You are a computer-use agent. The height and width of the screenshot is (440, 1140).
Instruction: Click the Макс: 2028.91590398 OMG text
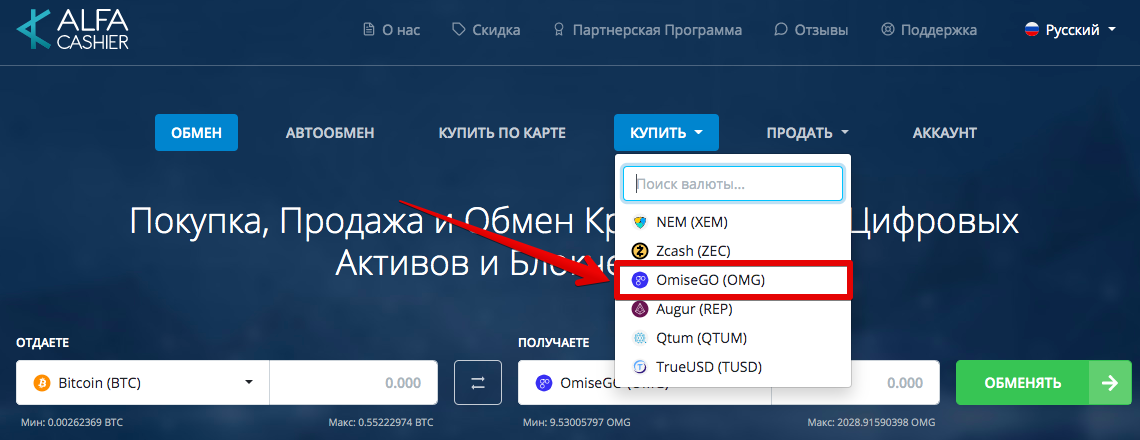[871, 422]
